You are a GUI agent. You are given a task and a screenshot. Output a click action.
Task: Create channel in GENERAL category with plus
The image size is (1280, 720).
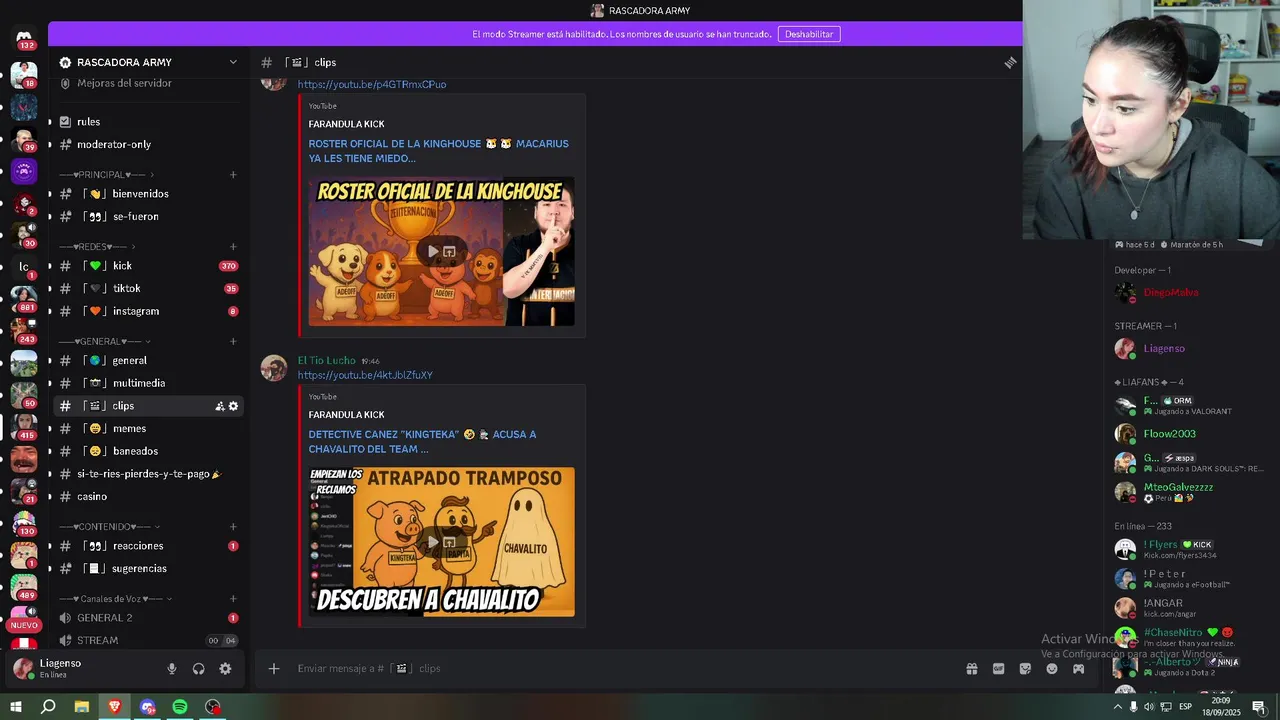click(x=233, y=341)
